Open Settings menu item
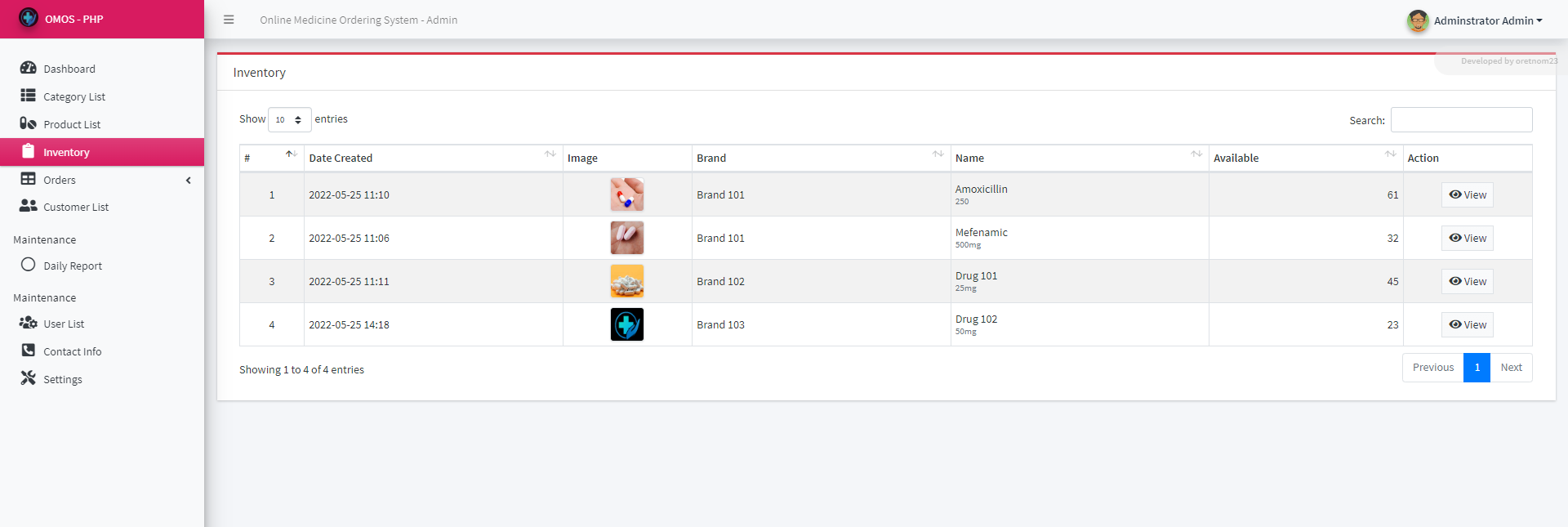 [x=102, y=379]
